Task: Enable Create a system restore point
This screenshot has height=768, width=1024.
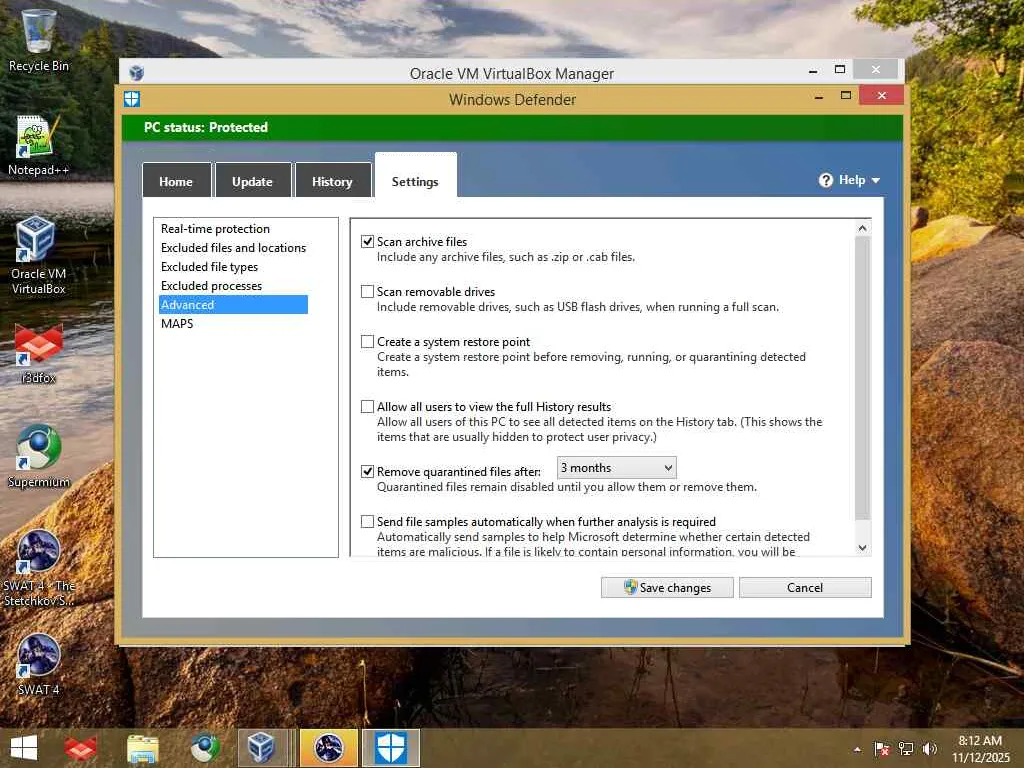Action: (x=368, y=342)
